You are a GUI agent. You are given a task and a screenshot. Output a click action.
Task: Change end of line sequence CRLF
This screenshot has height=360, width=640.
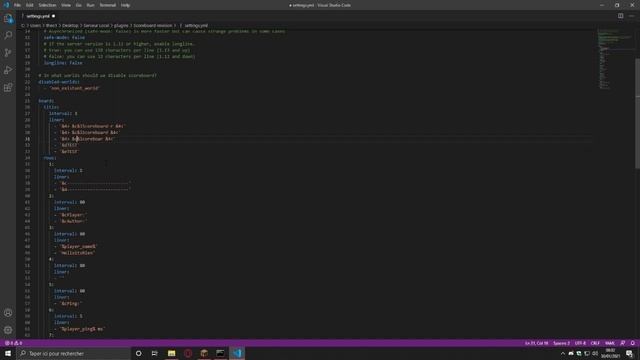click(x=595, y=343)
